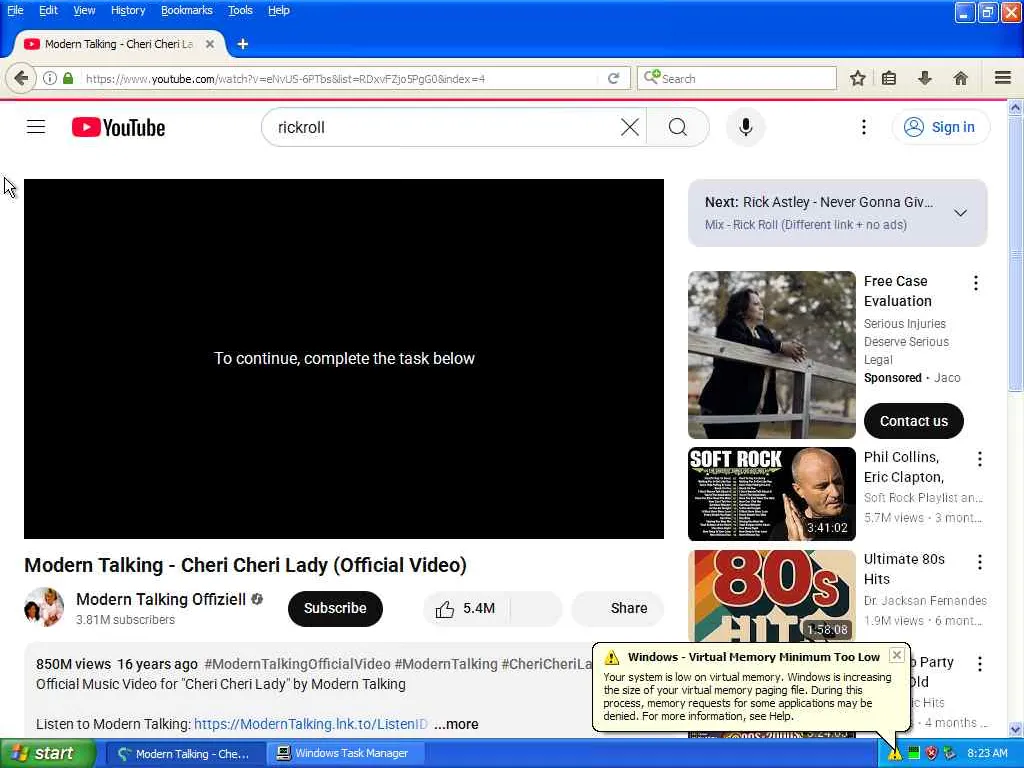Open Modern Talking Offiziell channel name
This screenshot has width=1024, height=768.
coord(161,600)
